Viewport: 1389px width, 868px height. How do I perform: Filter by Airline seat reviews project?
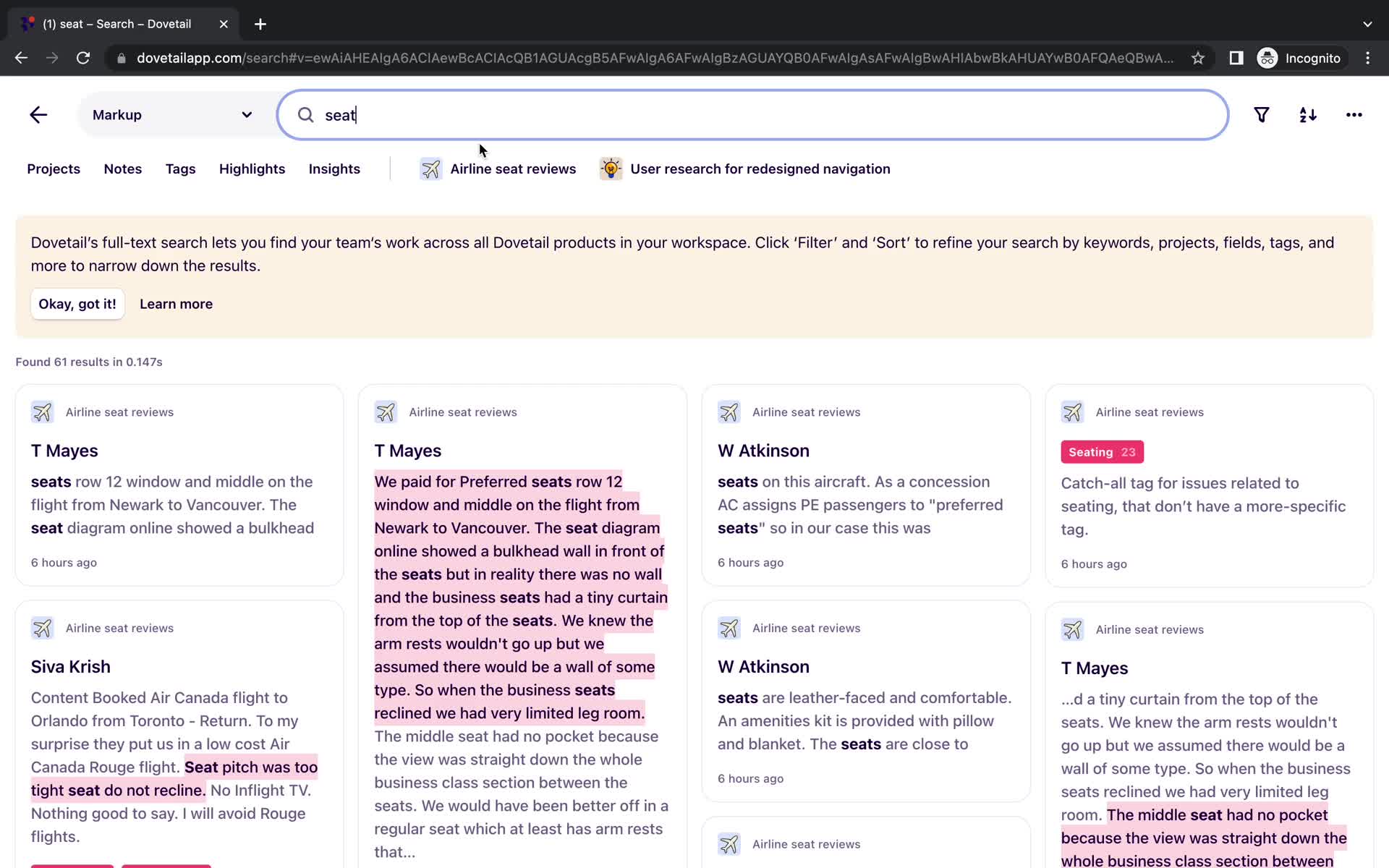[x=498, y=169]
